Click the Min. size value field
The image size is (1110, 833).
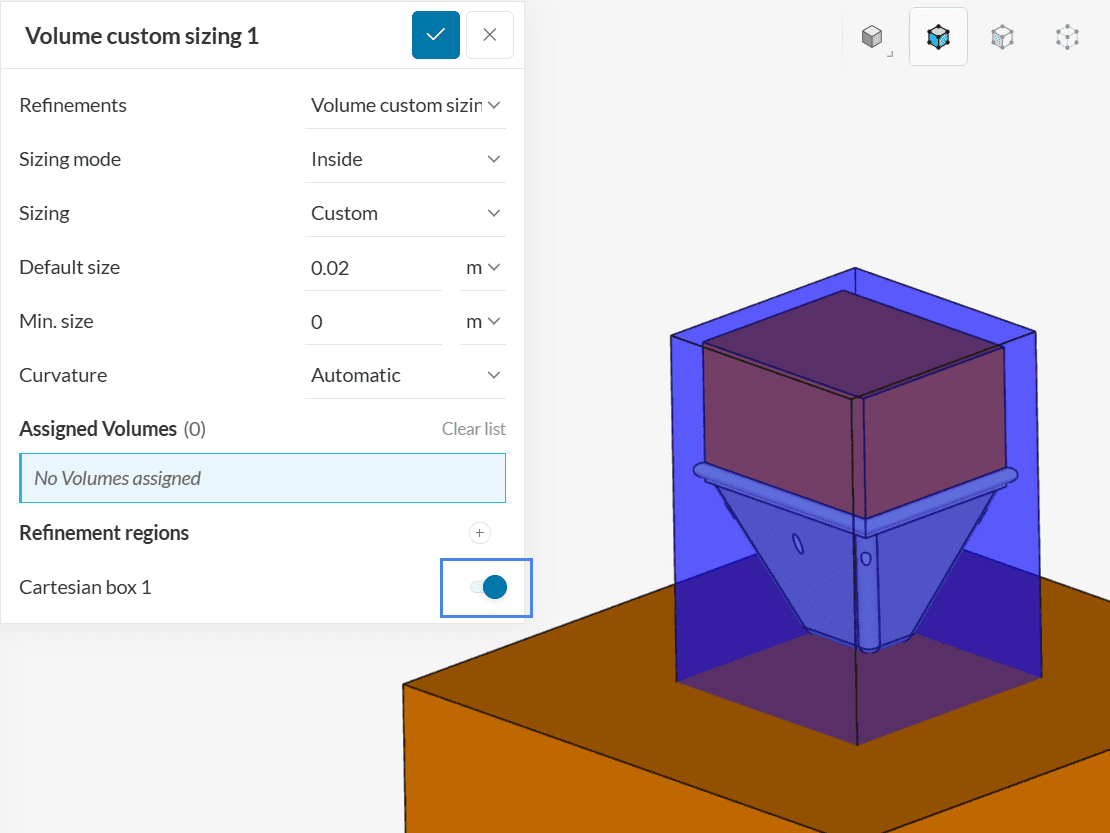point(372,321)
